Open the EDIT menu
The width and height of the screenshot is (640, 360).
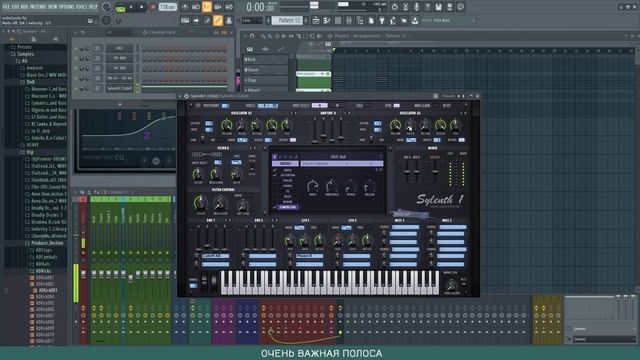[15, 7]
